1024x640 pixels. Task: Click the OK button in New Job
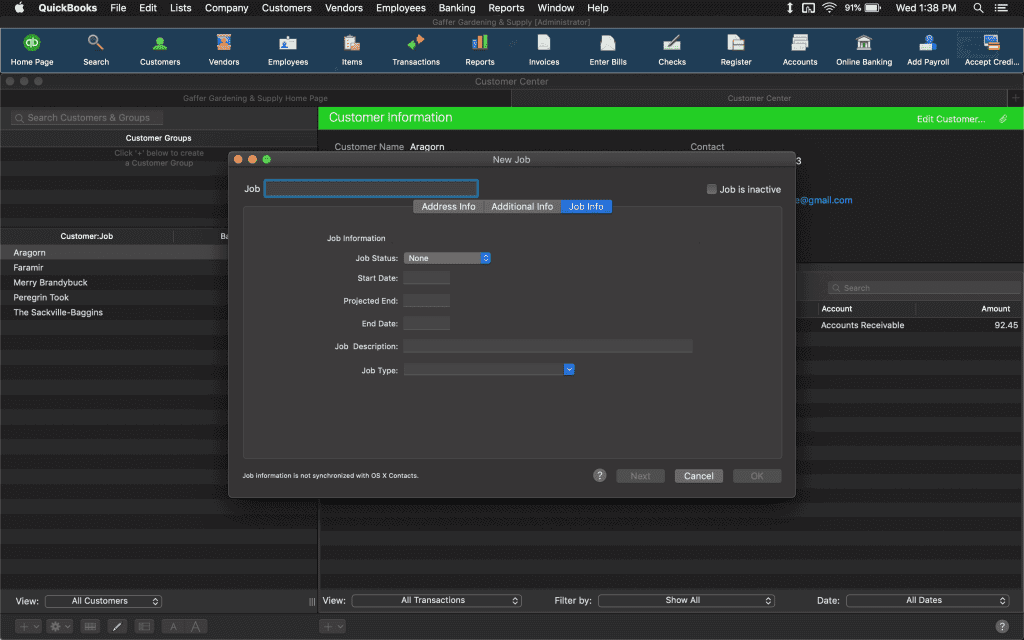(x=757, y=476)
